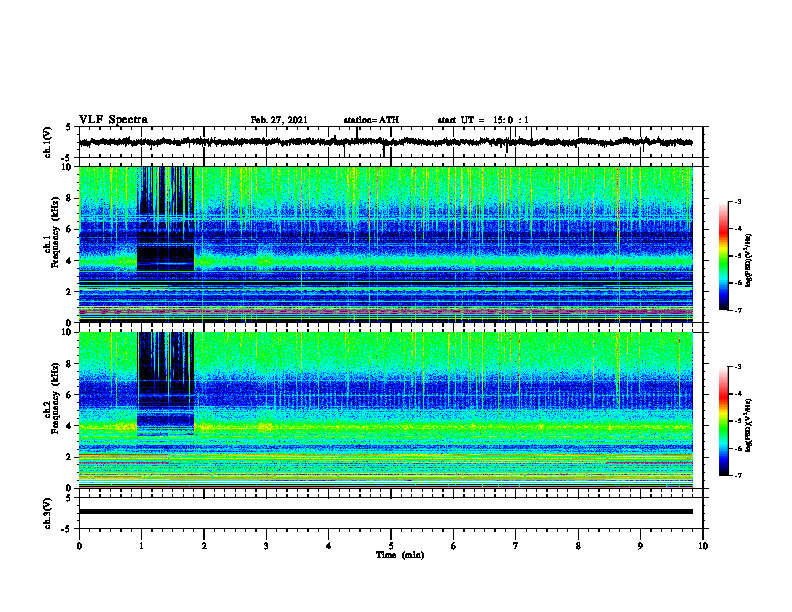This screenshot has height=612, width=792.
Task: Click the ch.1 spectrogram color bar
Action: click(724, 256)
